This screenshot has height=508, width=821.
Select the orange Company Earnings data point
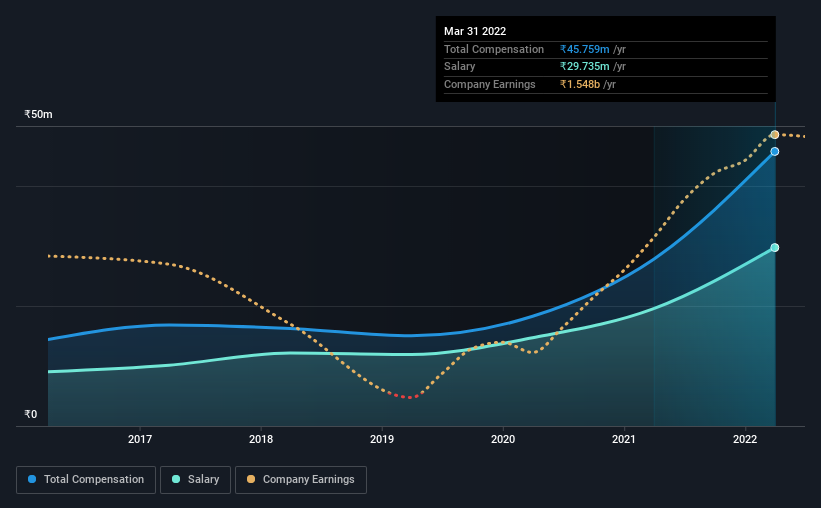(774, 135)
